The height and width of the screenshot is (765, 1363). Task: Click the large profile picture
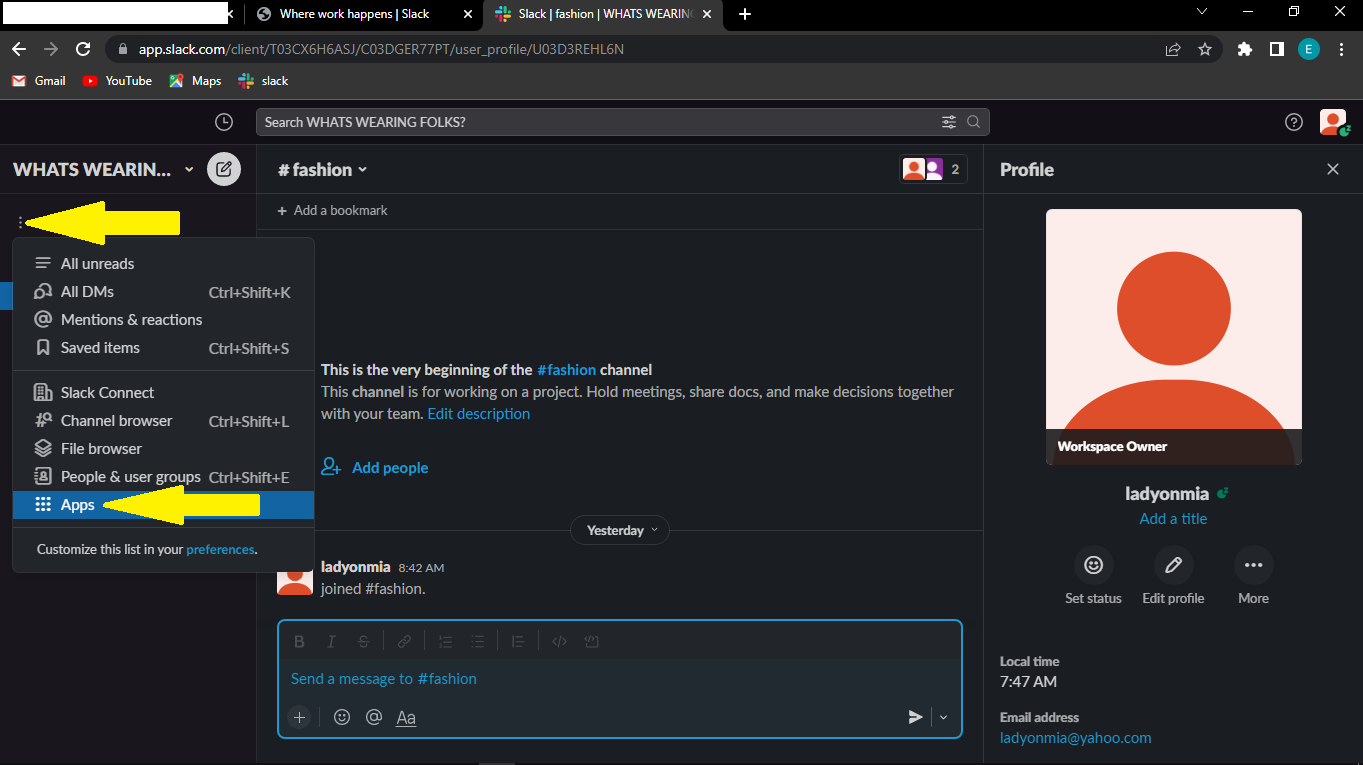[1174, 337]
